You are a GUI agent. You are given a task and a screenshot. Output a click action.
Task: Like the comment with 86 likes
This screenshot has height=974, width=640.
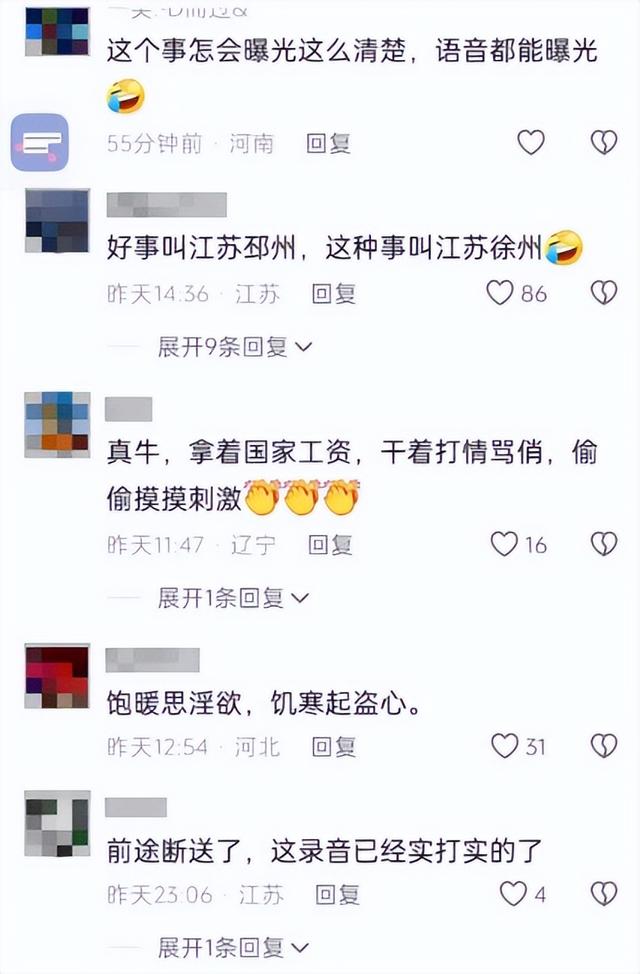click(500, 293)
